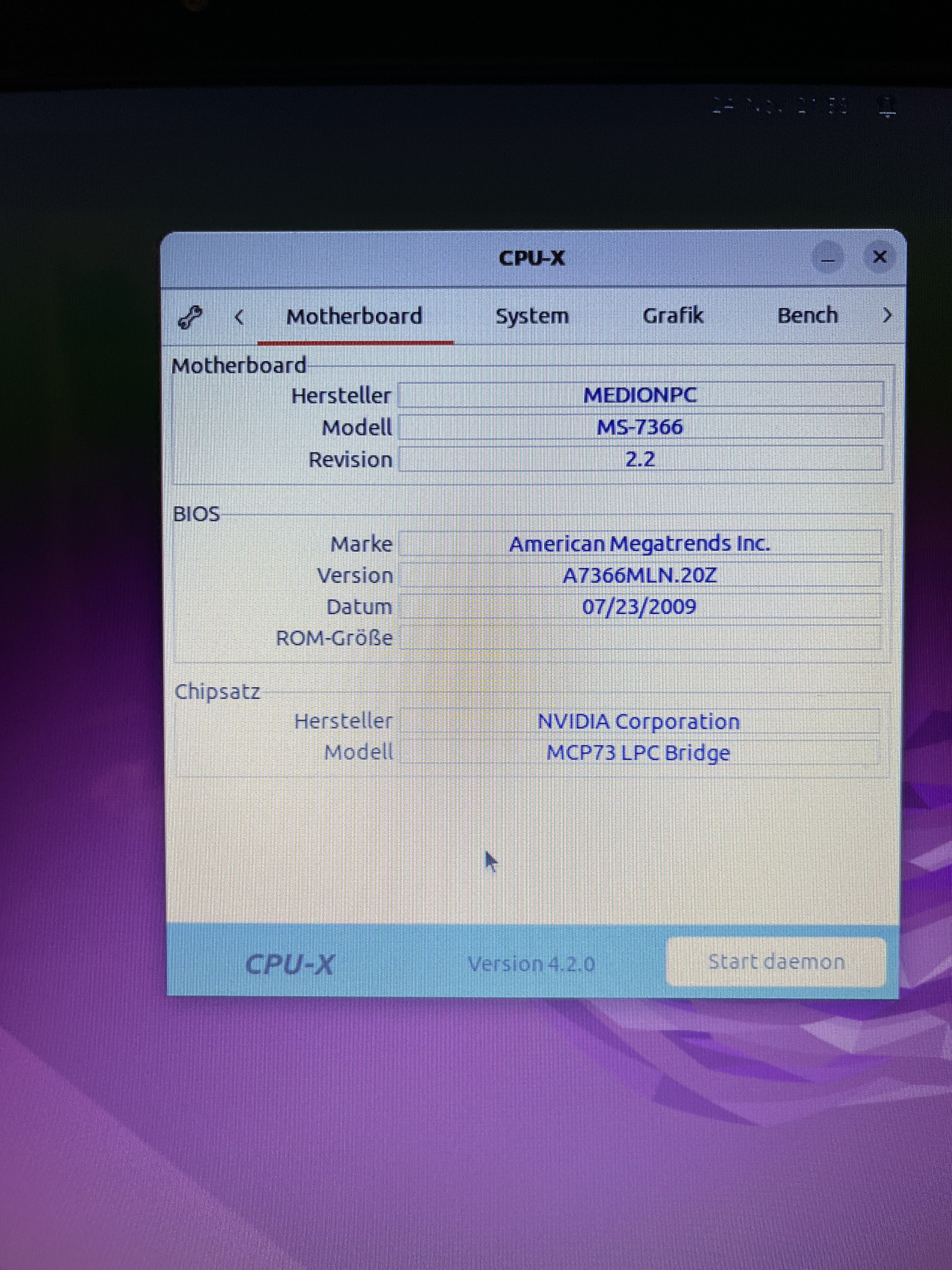The image size is (952, 1270).
Task: Select the BIOS version A7366MLN.20Z field
Action: point(640,575)
